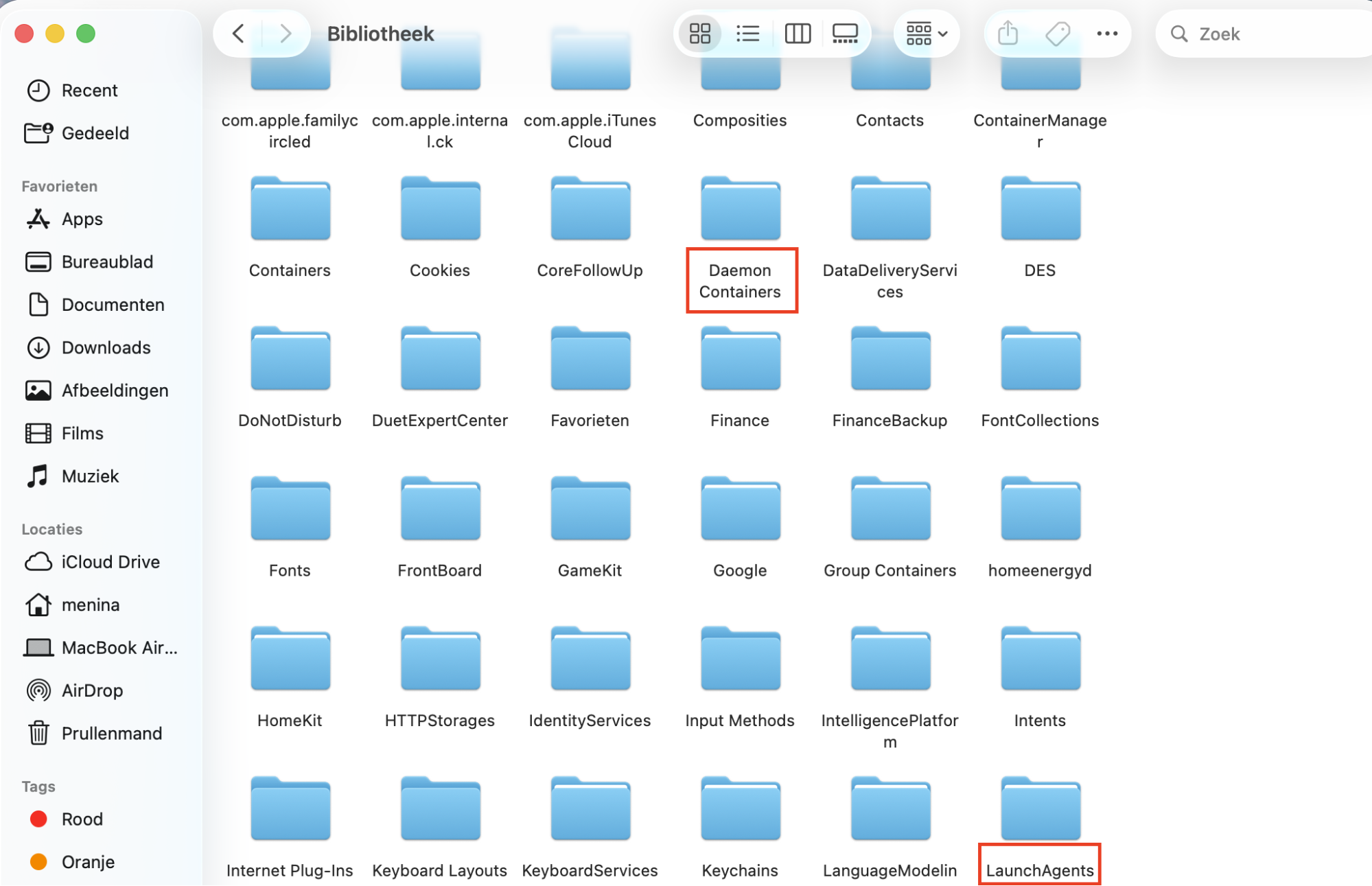Select the Rood tag
The image size is (1372, 886).
coord(82,819)
